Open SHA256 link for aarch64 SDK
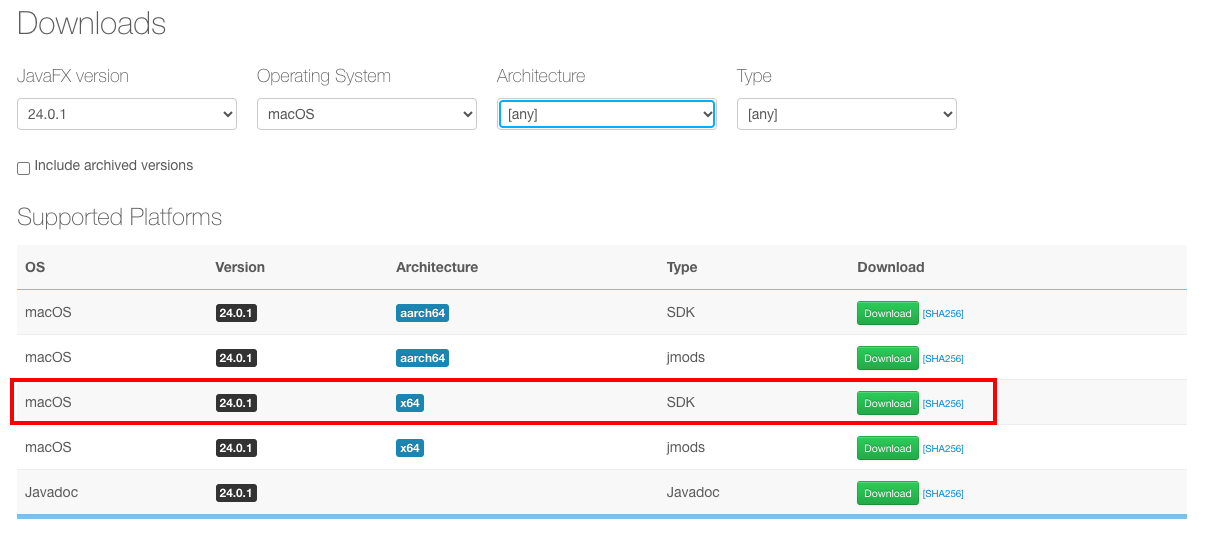The height and width of the screenshot is (542, 1209). point(942,314)
